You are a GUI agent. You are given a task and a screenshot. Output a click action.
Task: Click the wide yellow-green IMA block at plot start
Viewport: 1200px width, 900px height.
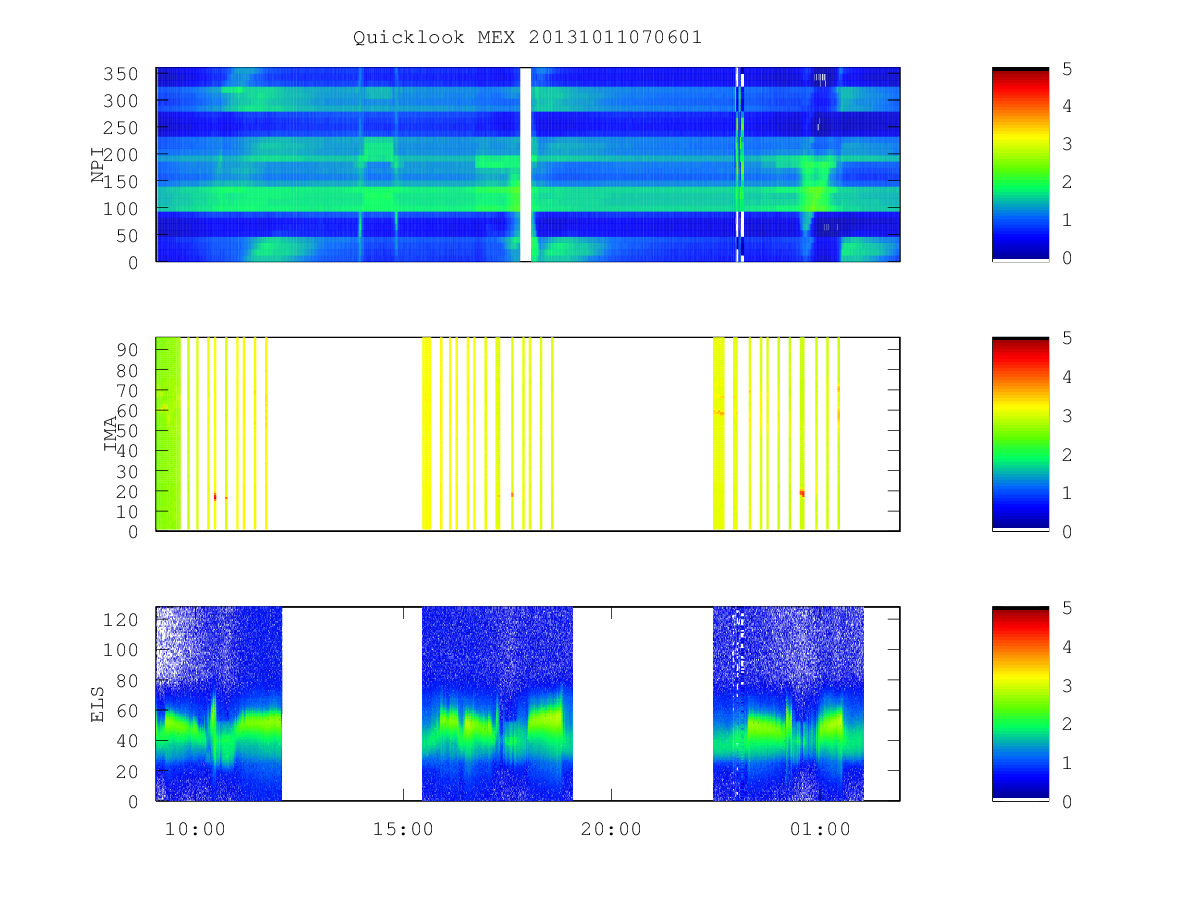[168, 434]
